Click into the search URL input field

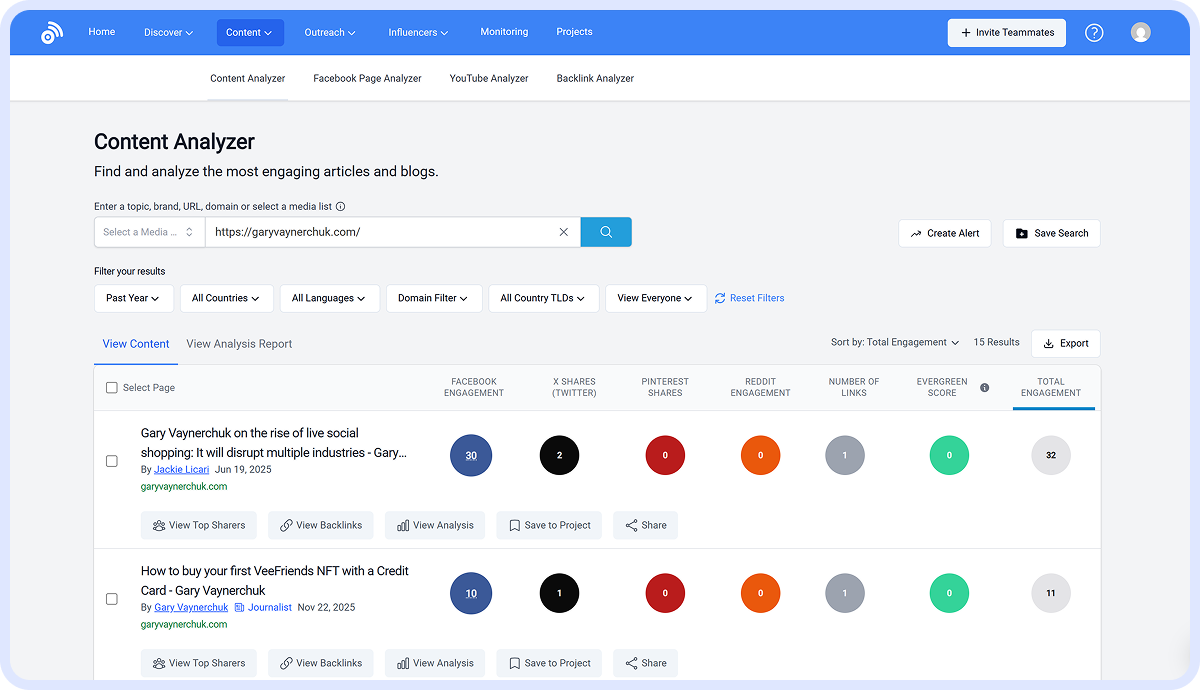click(380, 232)
